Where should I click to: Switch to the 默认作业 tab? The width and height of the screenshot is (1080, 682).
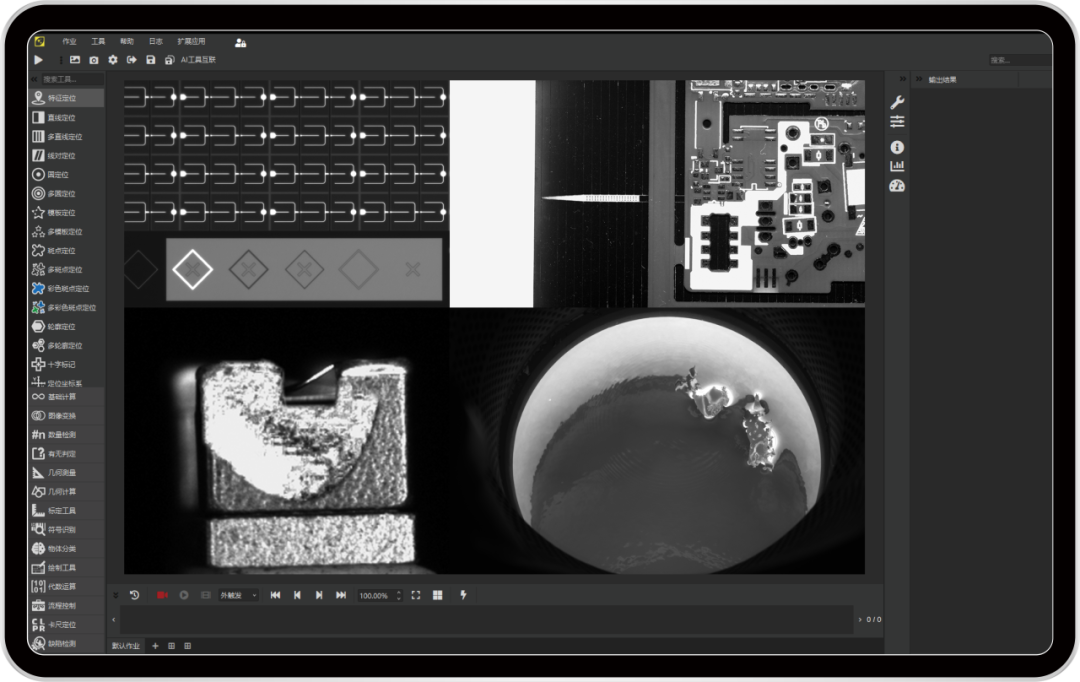point(126,646)
